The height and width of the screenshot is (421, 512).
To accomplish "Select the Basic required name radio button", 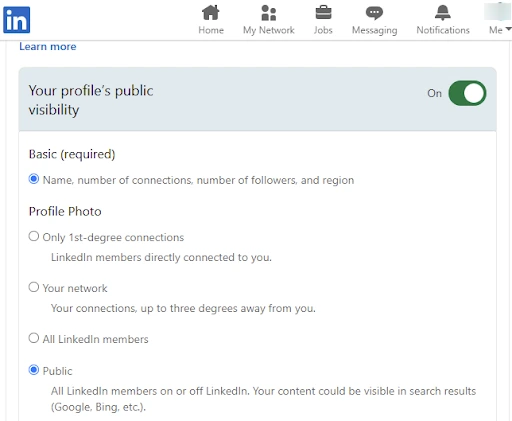I will (34, 179).
